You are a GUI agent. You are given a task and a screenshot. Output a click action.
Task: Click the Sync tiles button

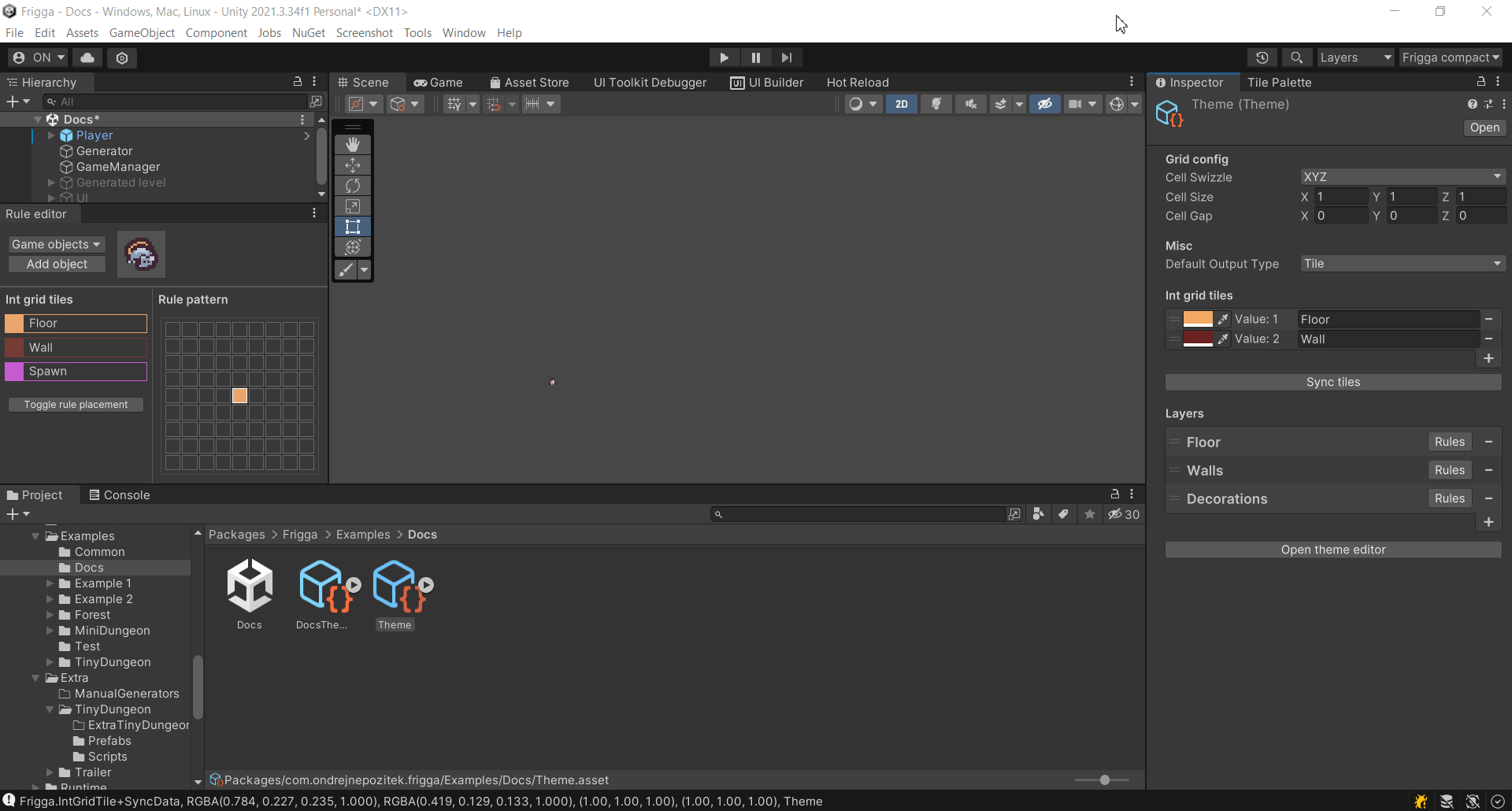pyautogui.click(x=1333, y=382)
